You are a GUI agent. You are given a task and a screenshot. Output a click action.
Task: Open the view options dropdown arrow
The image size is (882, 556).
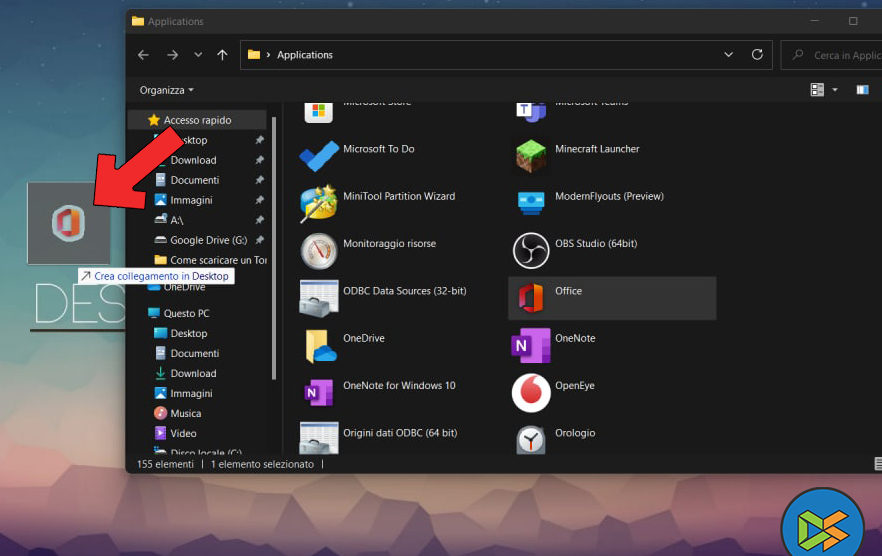835,90
